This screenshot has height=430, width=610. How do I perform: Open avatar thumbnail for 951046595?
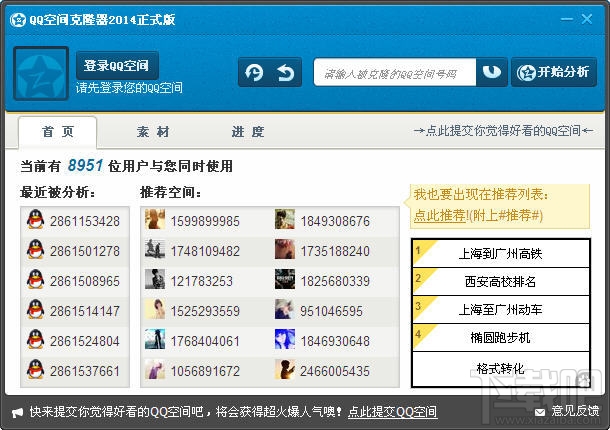pyautogui.click(x=285, y=309)
